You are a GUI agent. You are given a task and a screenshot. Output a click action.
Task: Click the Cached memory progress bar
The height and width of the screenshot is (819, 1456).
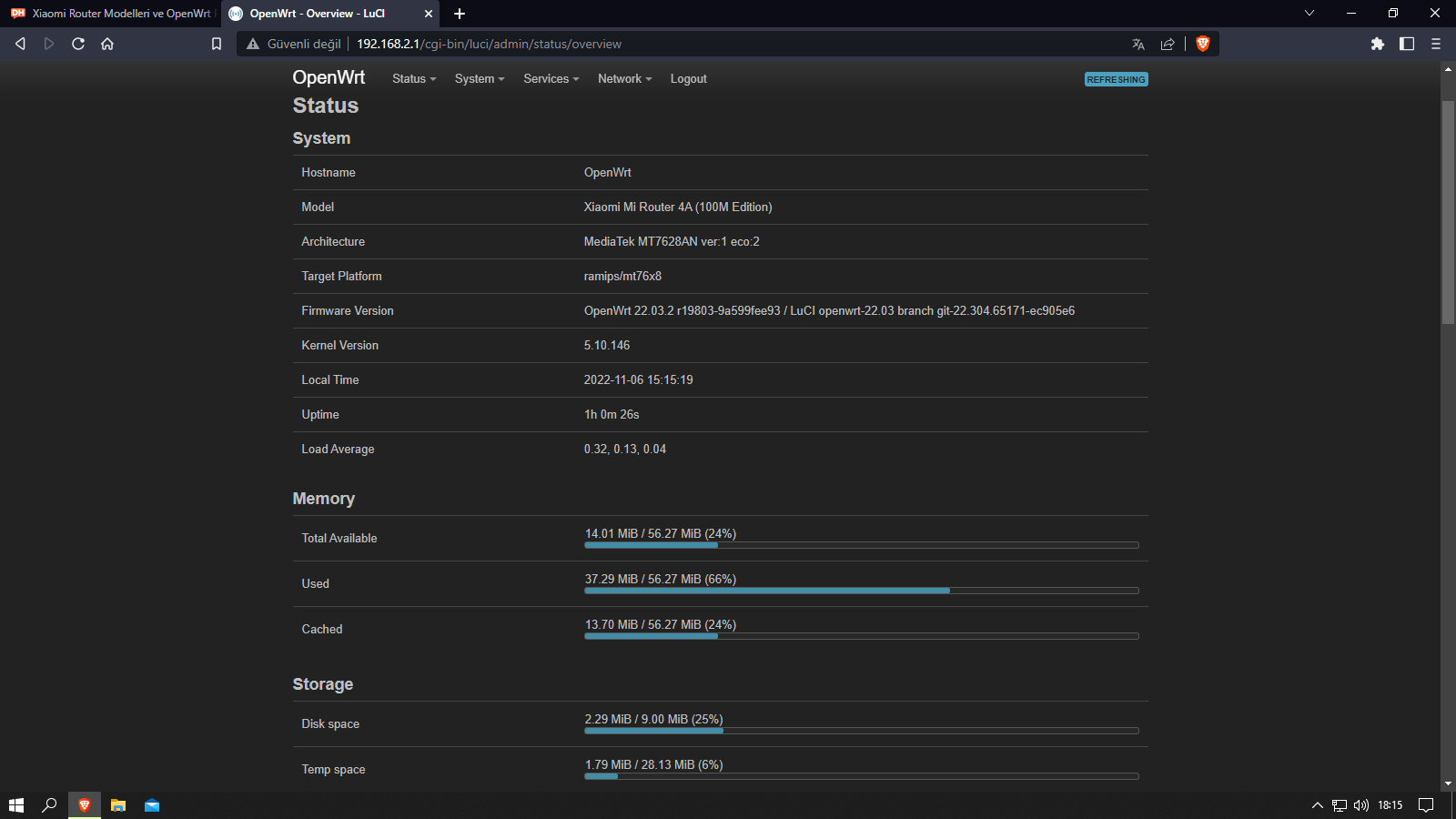click(862, 636)
